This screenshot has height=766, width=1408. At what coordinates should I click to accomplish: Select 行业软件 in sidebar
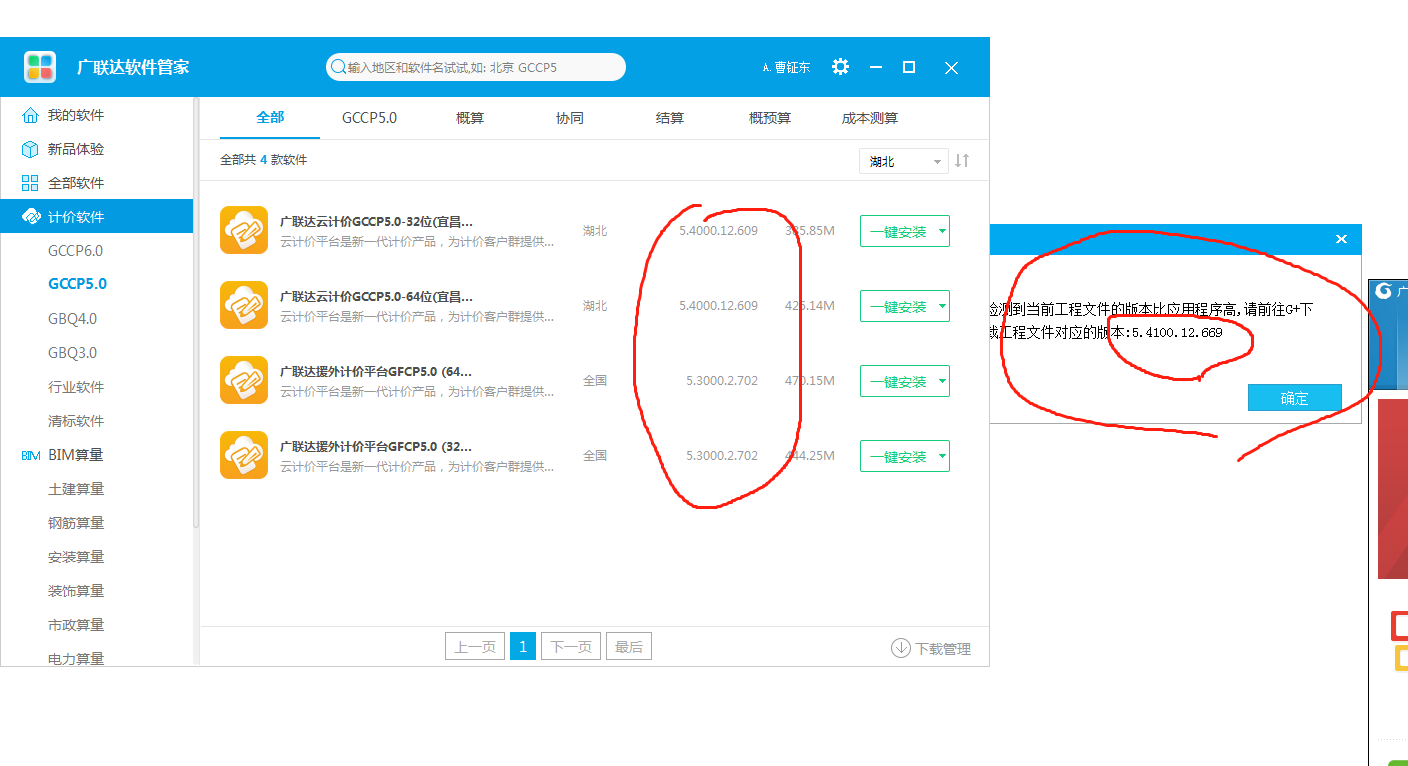[x=76, y=387]
